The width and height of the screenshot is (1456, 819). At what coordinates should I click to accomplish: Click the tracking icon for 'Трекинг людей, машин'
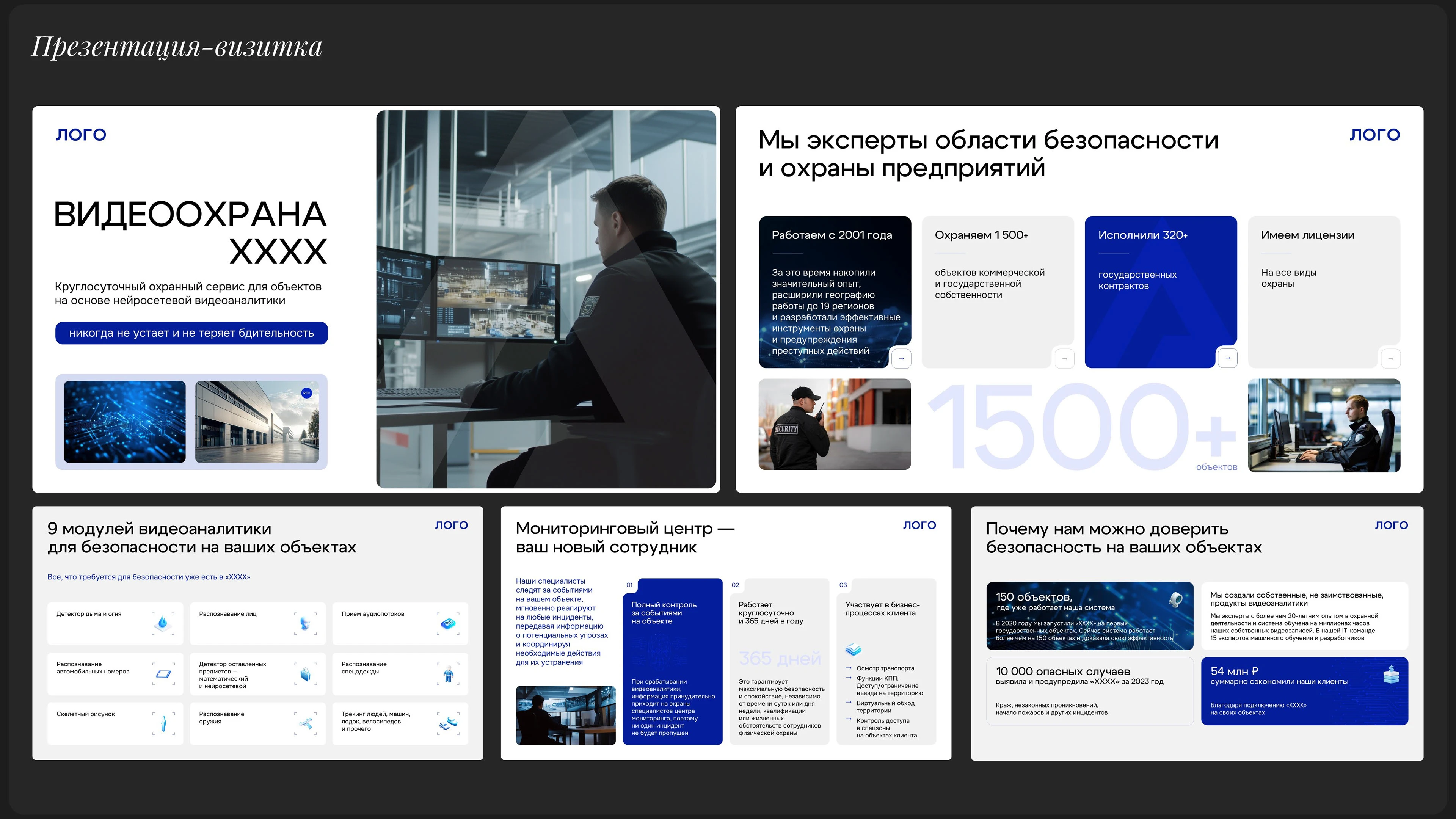coord(448,723)
